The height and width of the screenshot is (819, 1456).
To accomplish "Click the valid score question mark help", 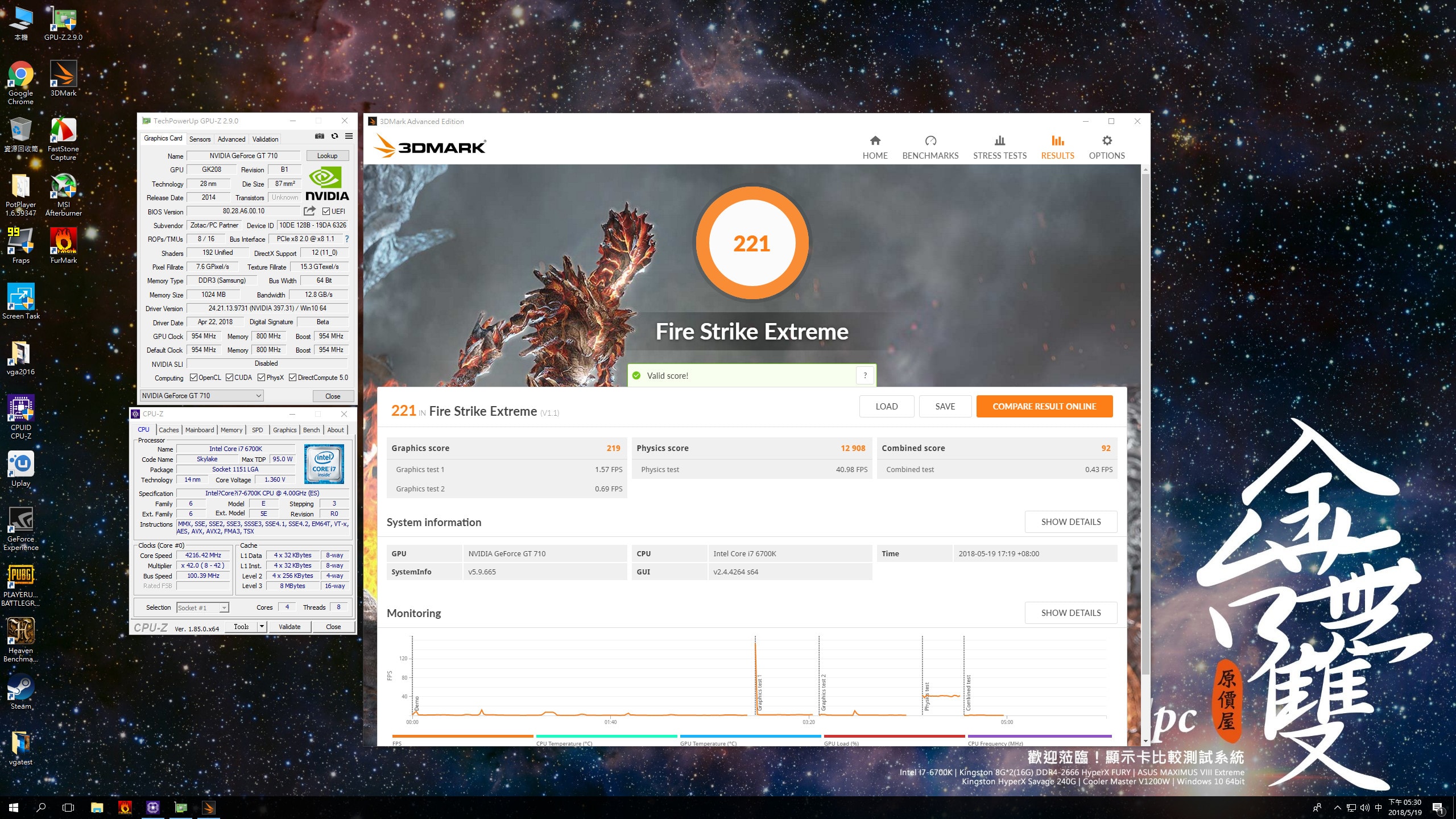I will 865,375.
